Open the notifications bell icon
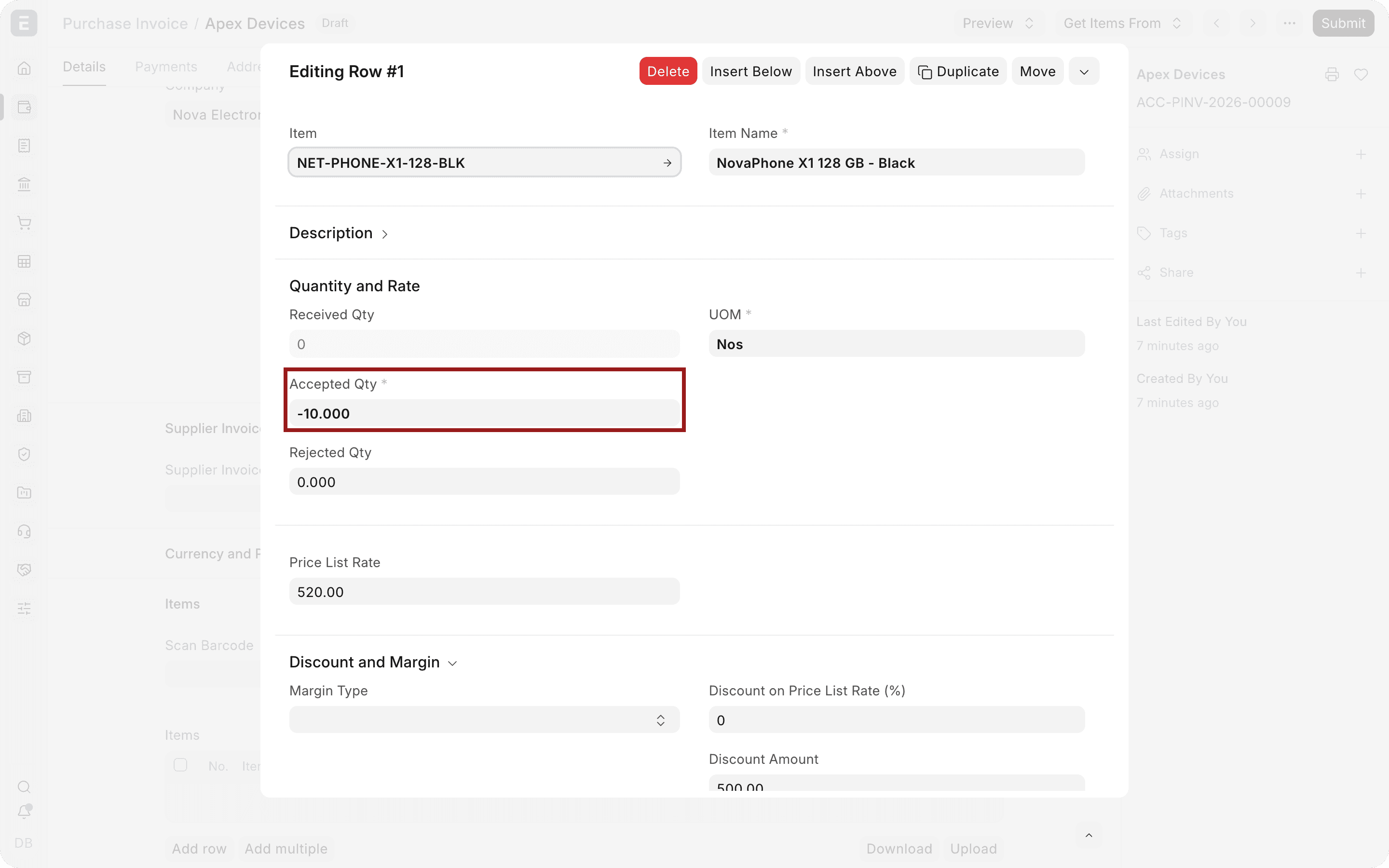Viewport: 1389px width, 868px height. [24, 811]
